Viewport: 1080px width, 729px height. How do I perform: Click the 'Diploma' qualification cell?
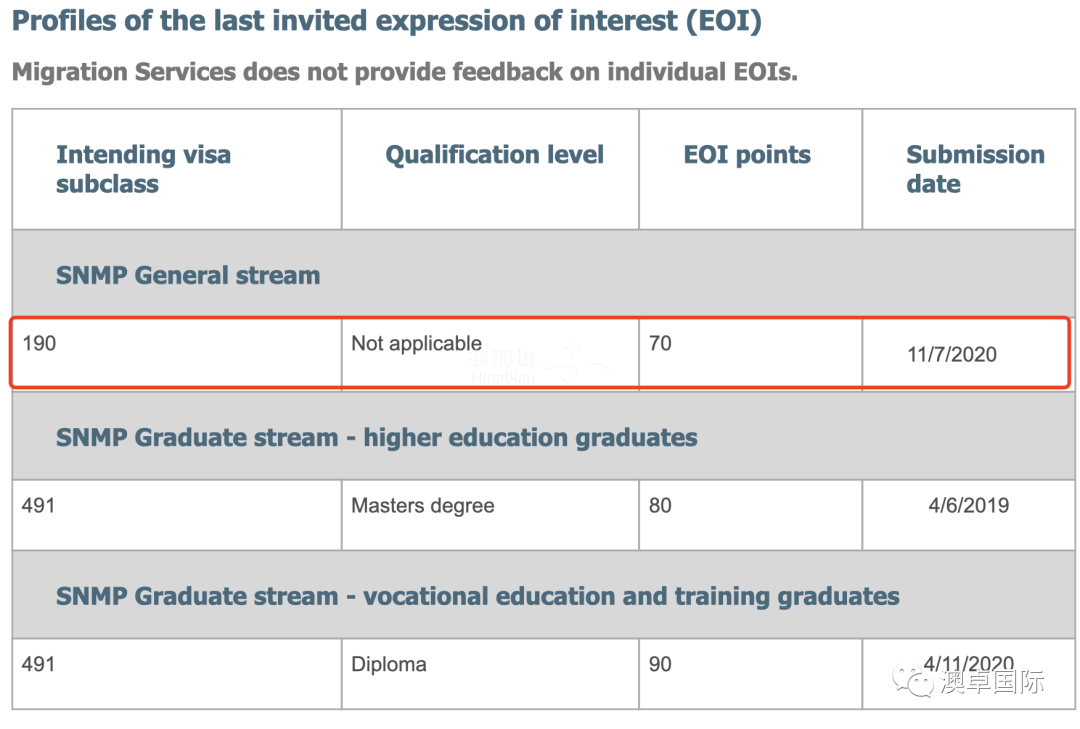coord(490,674)
